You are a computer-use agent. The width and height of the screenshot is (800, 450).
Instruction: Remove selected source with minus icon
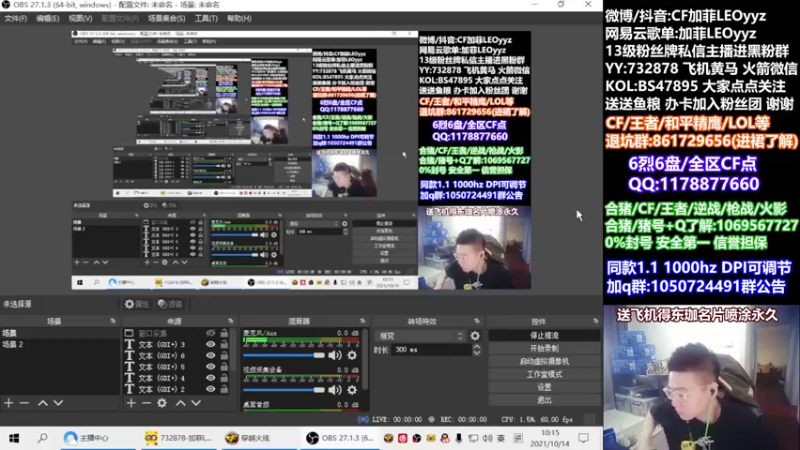[146, 403]
